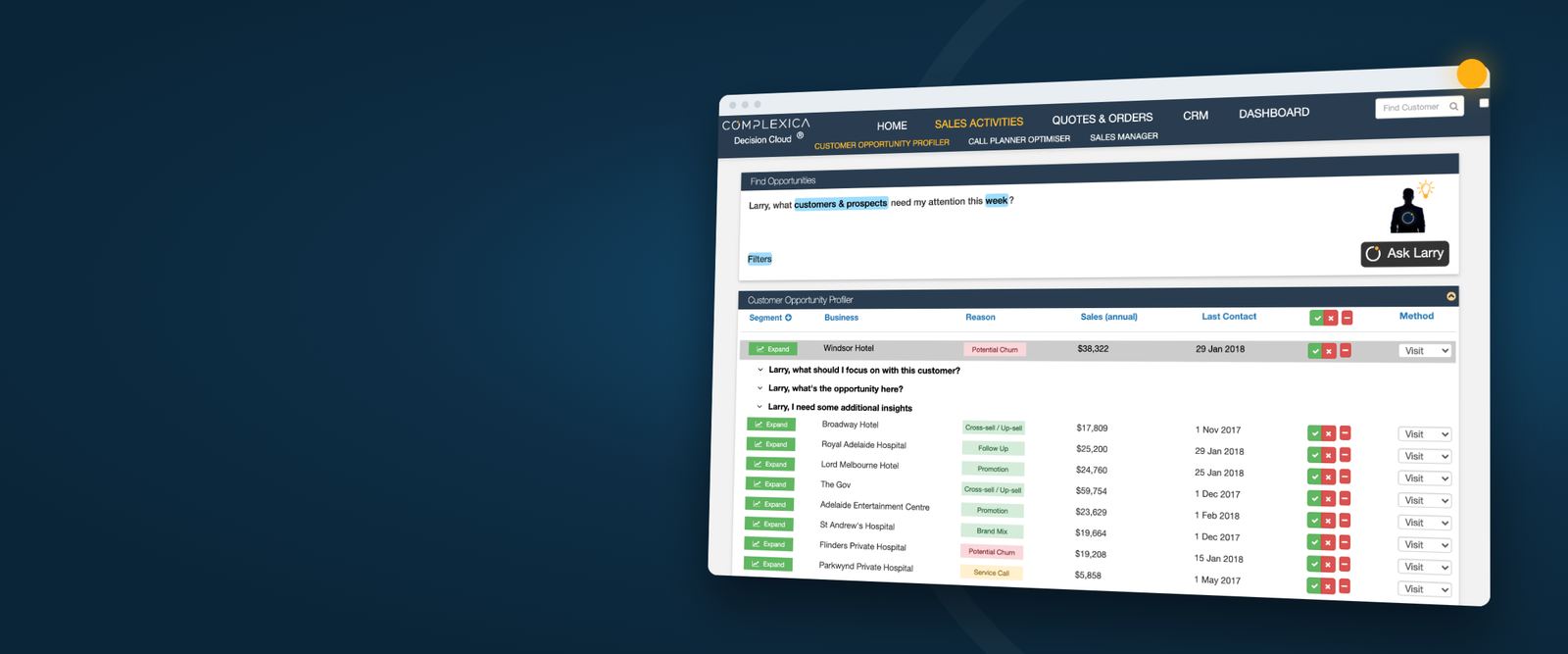Accept The Gov opportunity with green check
Image resolution: width=1568 pixels, height=654 pixels.
[x=1314, y=498]
